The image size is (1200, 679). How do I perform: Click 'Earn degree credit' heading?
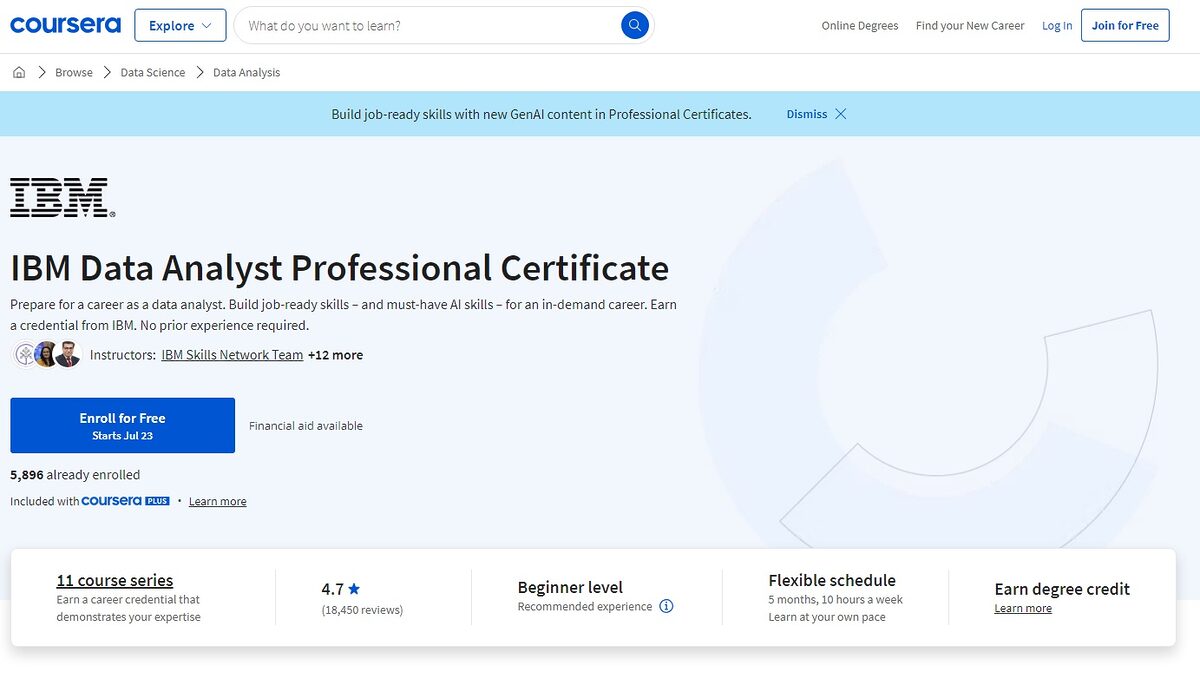point(1062,589)
